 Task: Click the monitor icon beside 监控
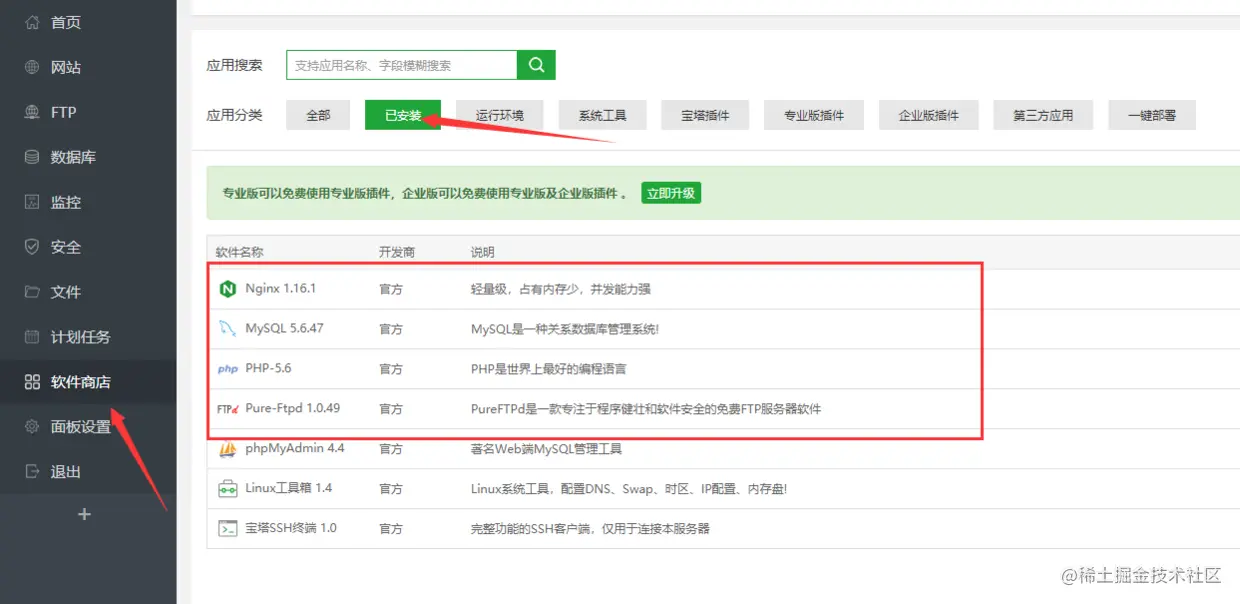coord(32,202)
